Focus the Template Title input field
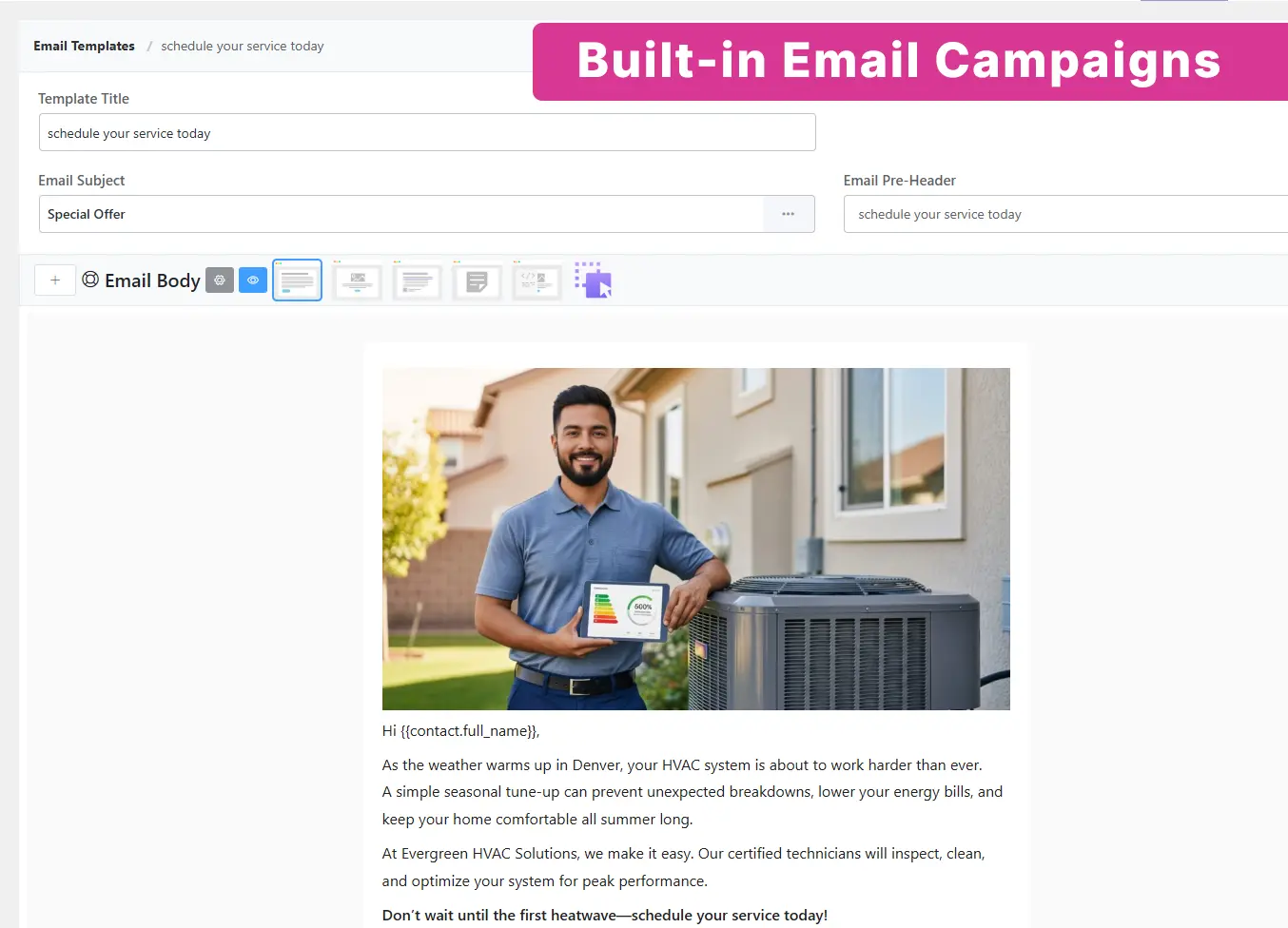The image size is (1288, 928). pyautogui.click(x=427, y=132)
